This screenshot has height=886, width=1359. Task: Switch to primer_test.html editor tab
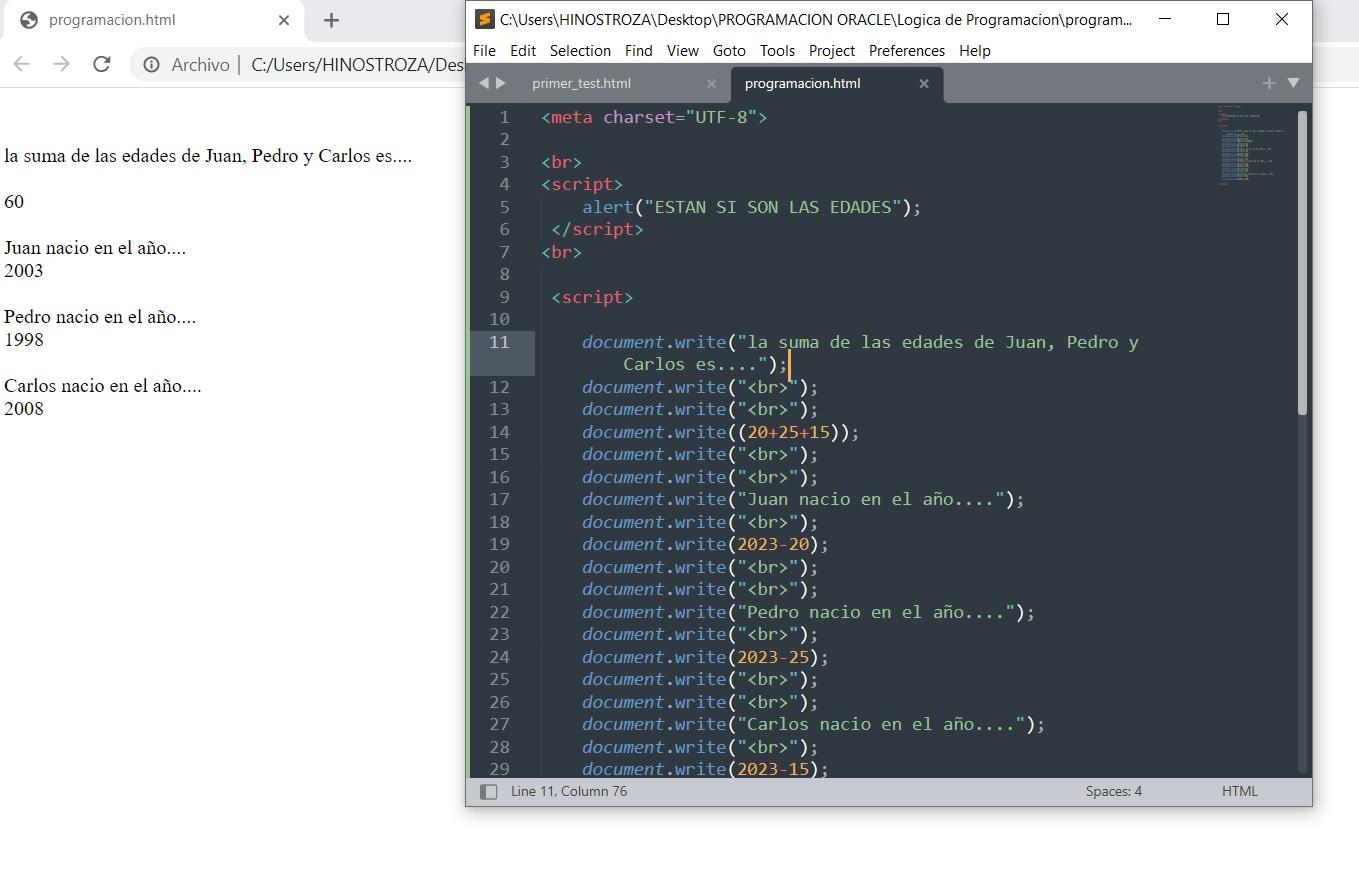(581, 83)
